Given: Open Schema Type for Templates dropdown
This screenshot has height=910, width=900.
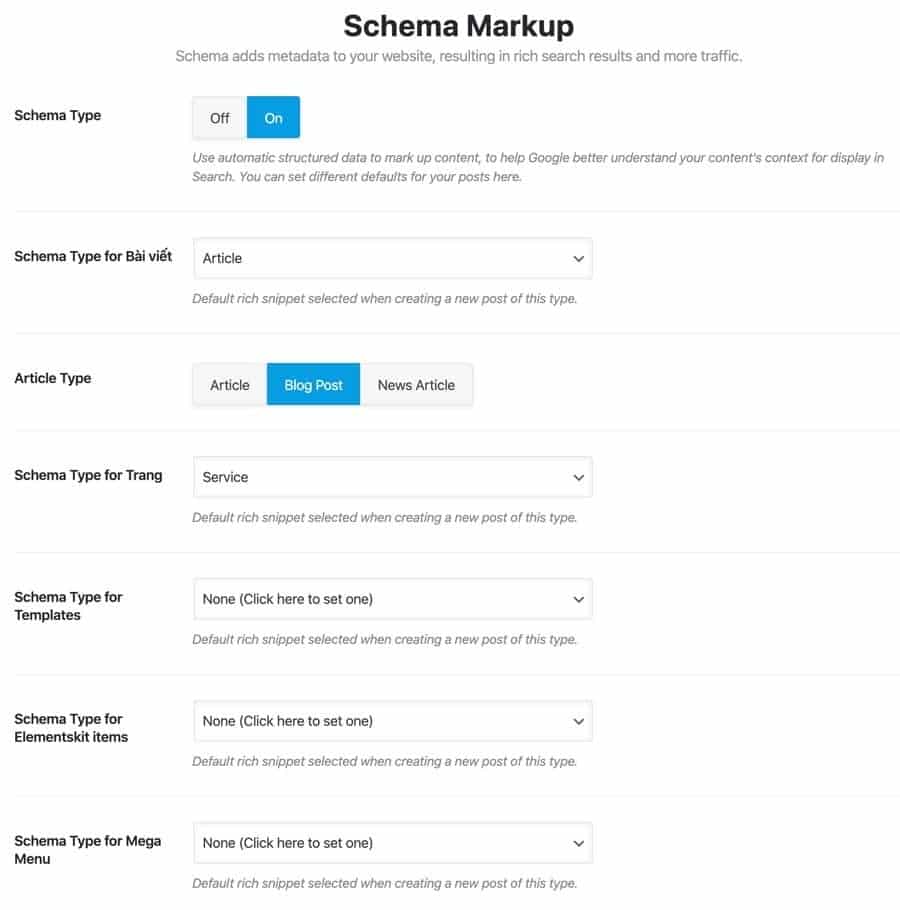Looking at the screenshot, I should click(392, 599).
